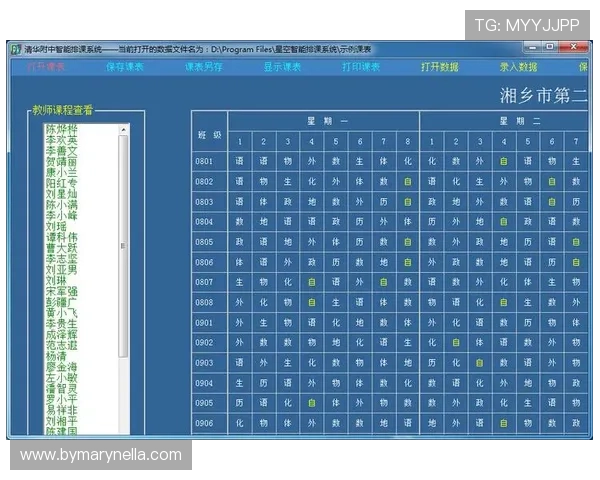The image size is (600, 480).
Task: Select teacher 康小兰 in the list
Action: pos(62,173)
